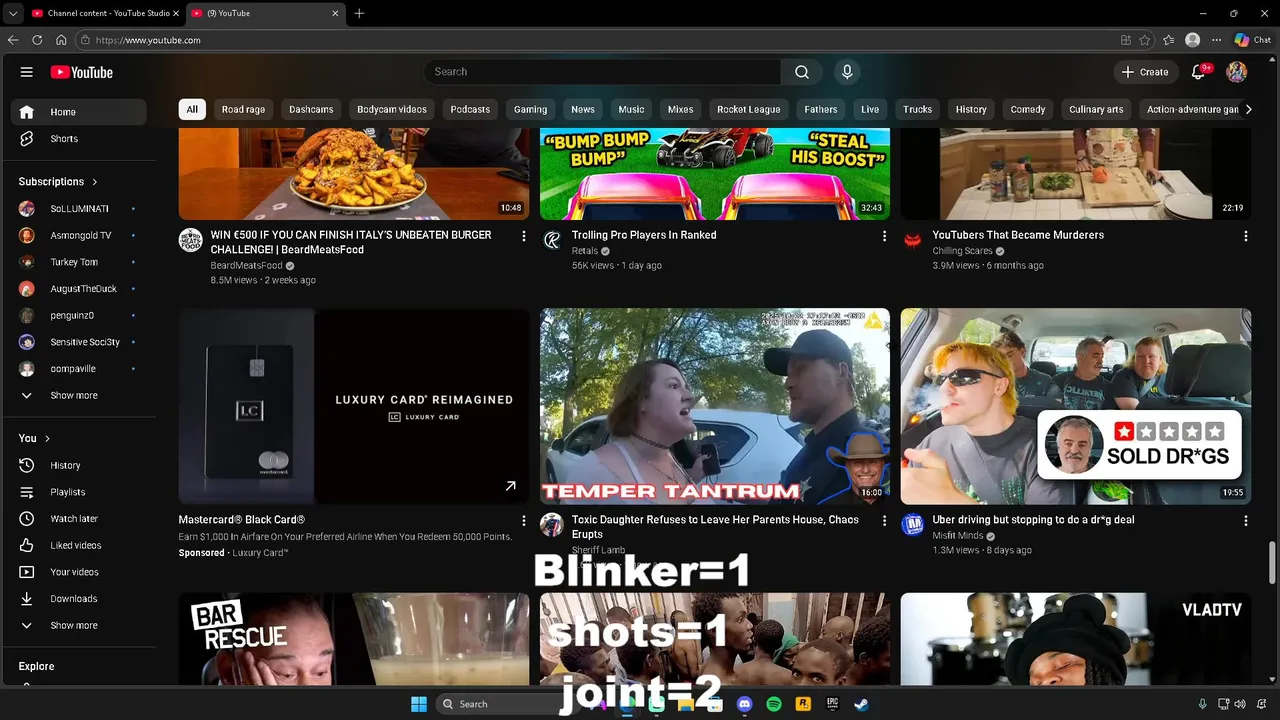
Task: Select the Culinary arts filter chip
Action: tap(1096, 109)
